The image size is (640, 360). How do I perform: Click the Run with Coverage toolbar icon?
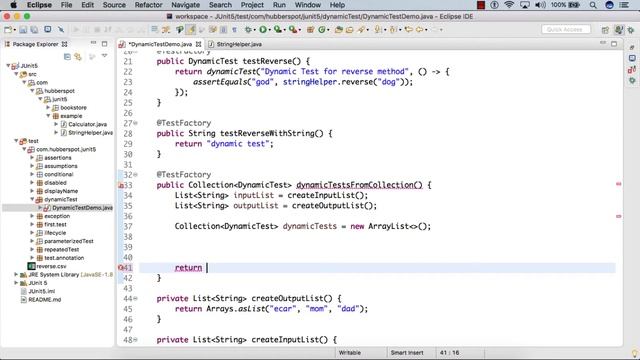click(x=278, y=29)
